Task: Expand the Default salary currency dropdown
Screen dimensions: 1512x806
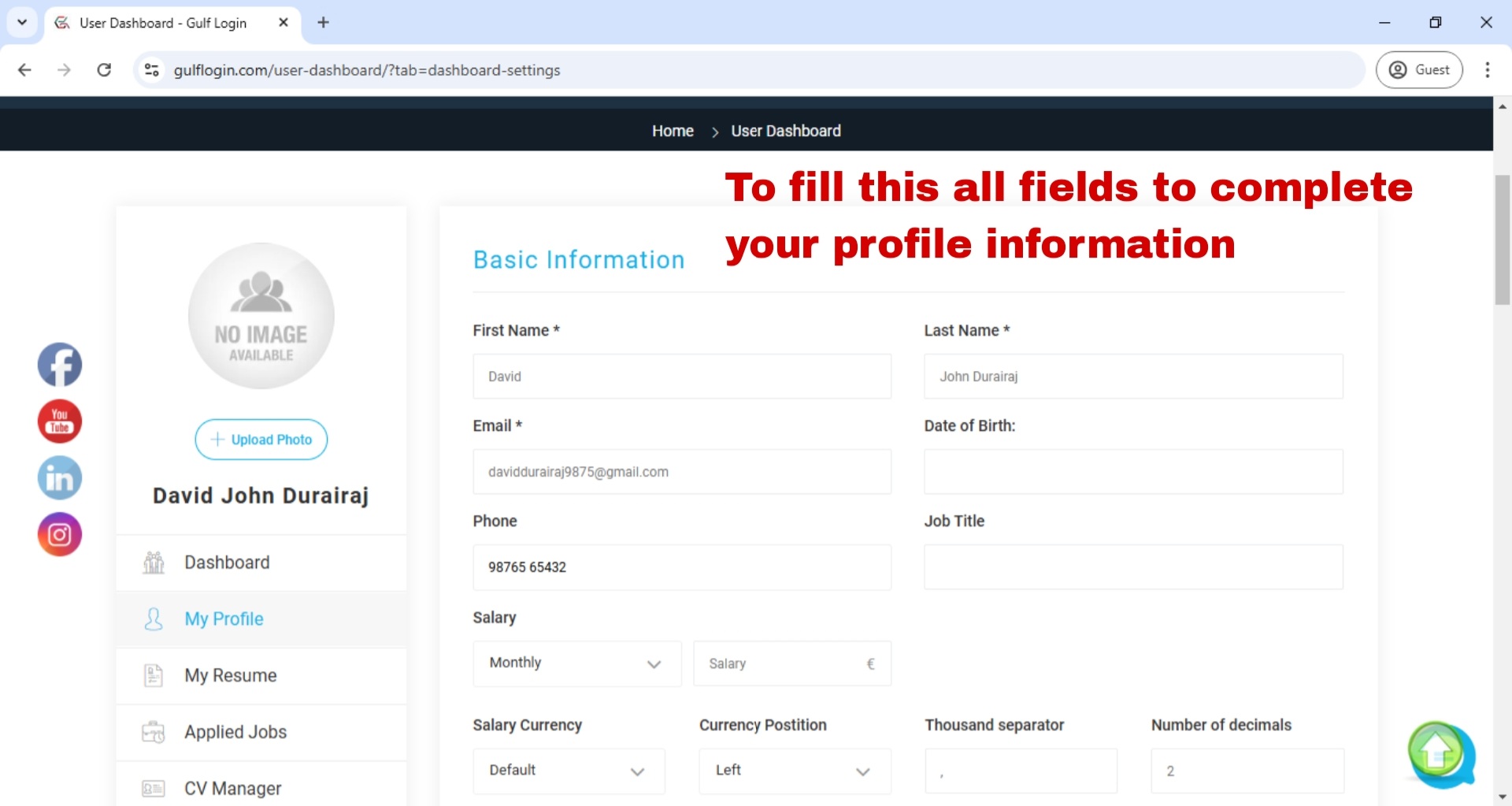Action: (569, 771)
